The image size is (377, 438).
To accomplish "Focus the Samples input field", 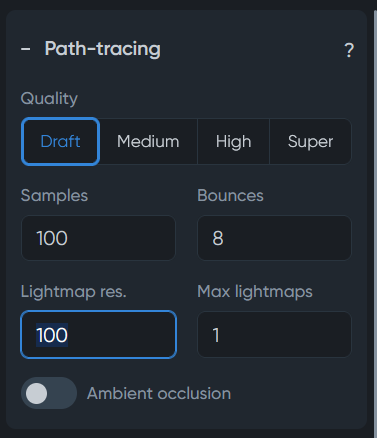I will 98,238.
